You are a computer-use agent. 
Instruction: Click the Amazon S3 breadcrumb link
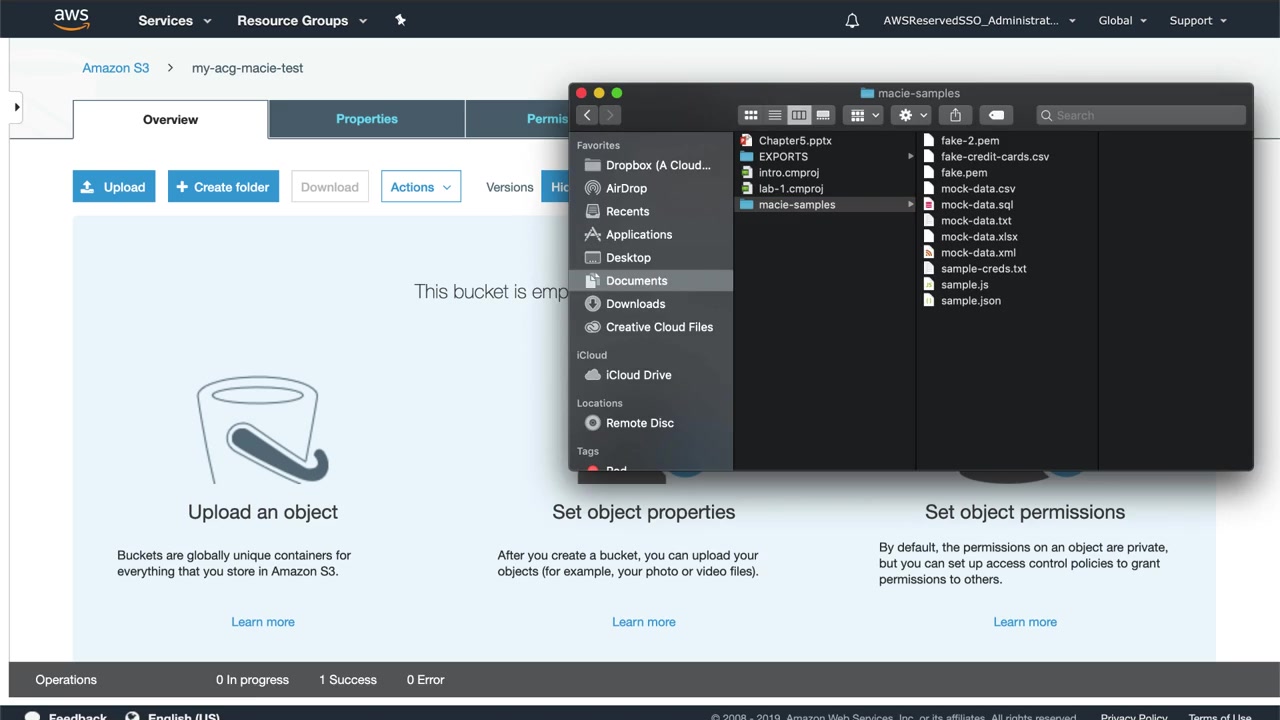(116, 68)
